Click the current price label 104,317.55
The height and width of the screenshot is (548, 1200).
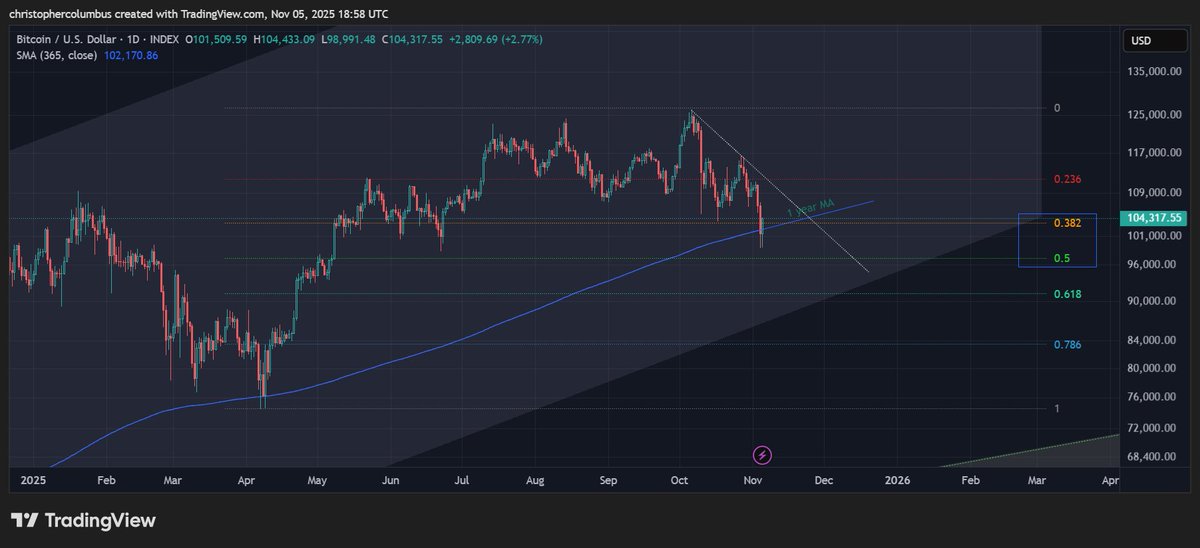pos(1154,216)
